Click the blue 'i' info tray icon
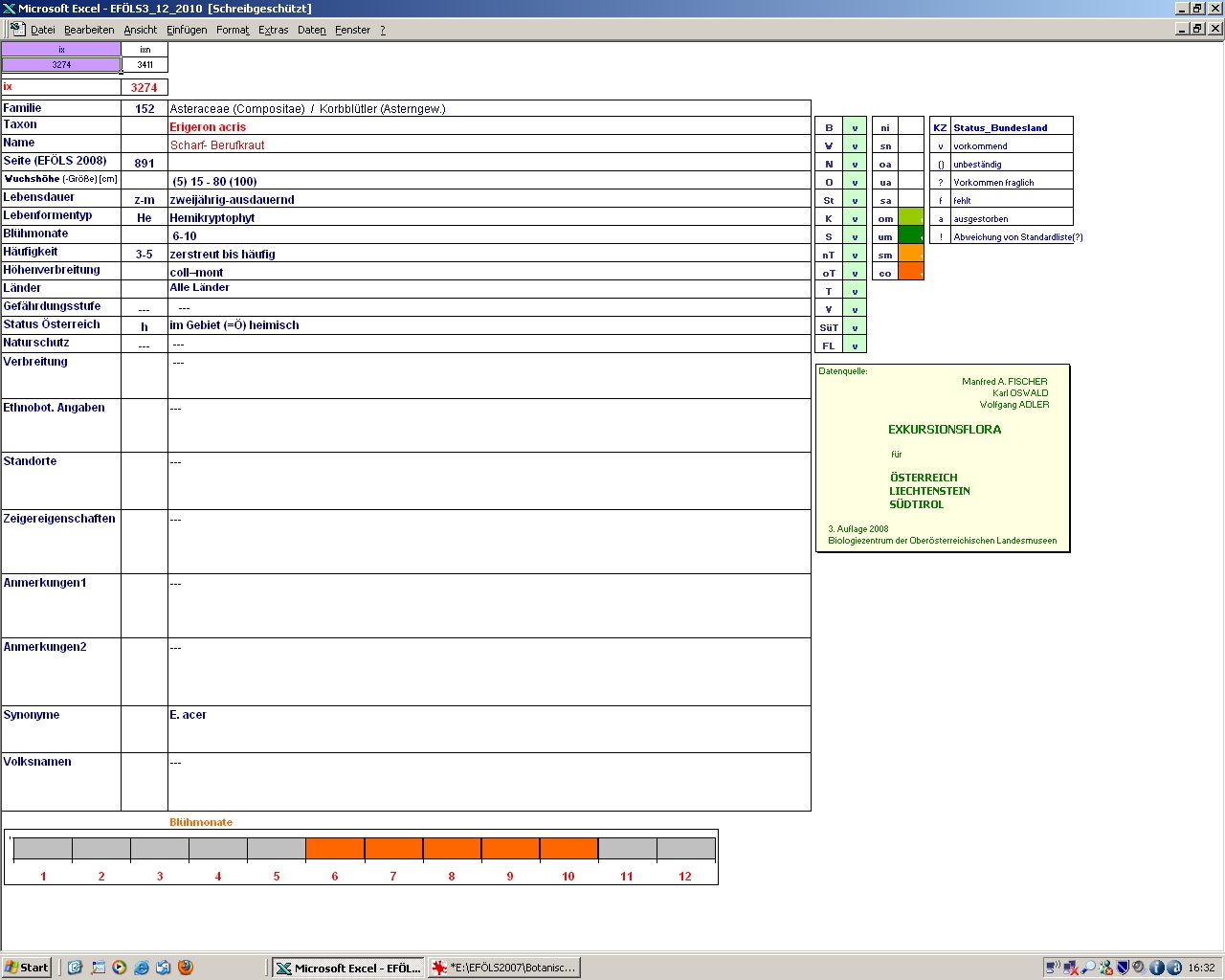This screenshot has height=980, width=1225. pos(1157,968)
